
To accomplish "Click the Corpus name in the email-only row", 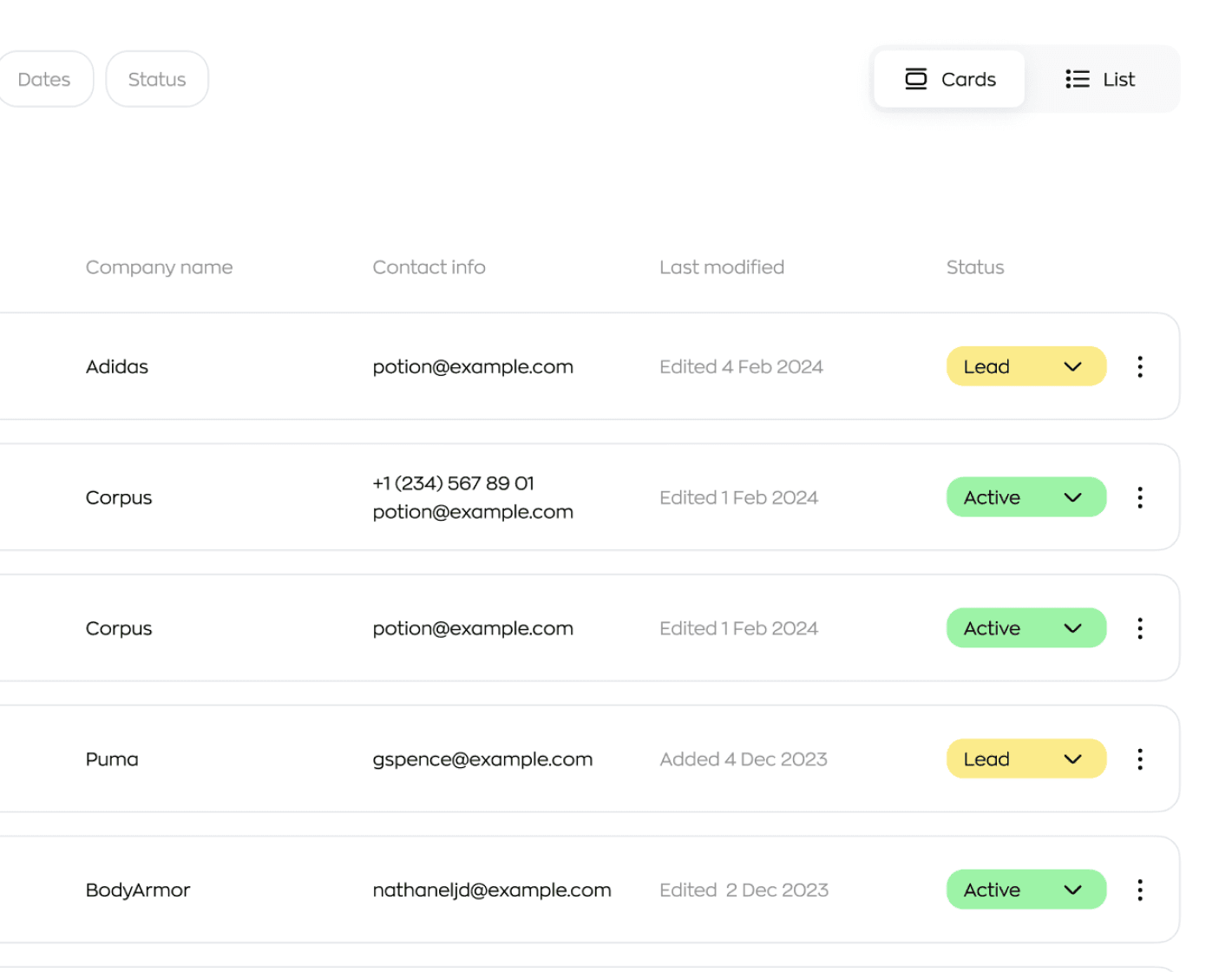I will click(119, 629).
